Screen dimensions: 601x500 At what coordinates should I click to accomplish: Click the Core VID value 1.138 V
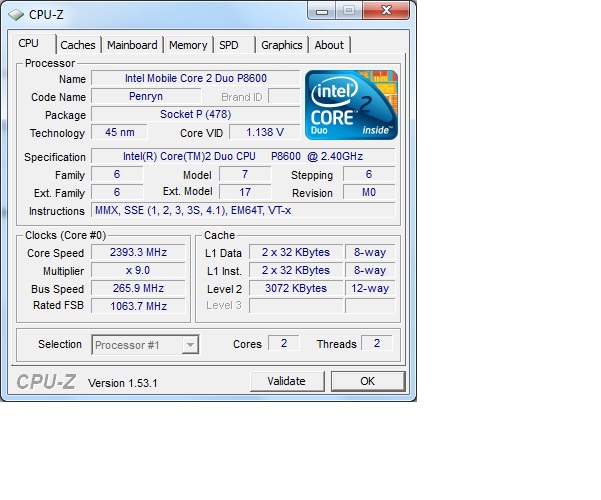click(x=264, y=132)
